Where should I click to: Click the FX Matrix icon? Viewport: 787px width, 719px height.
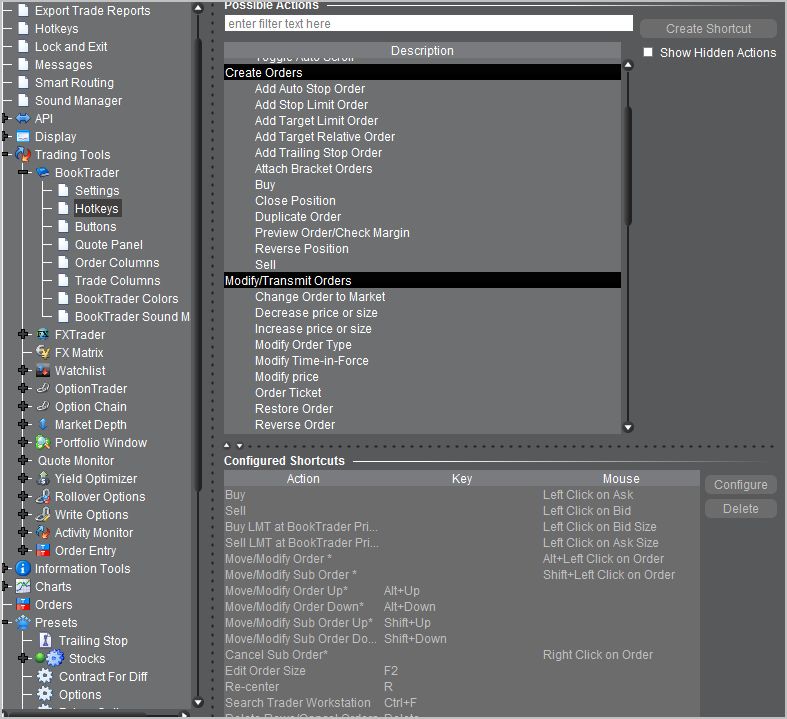click(x=43, y=352)
